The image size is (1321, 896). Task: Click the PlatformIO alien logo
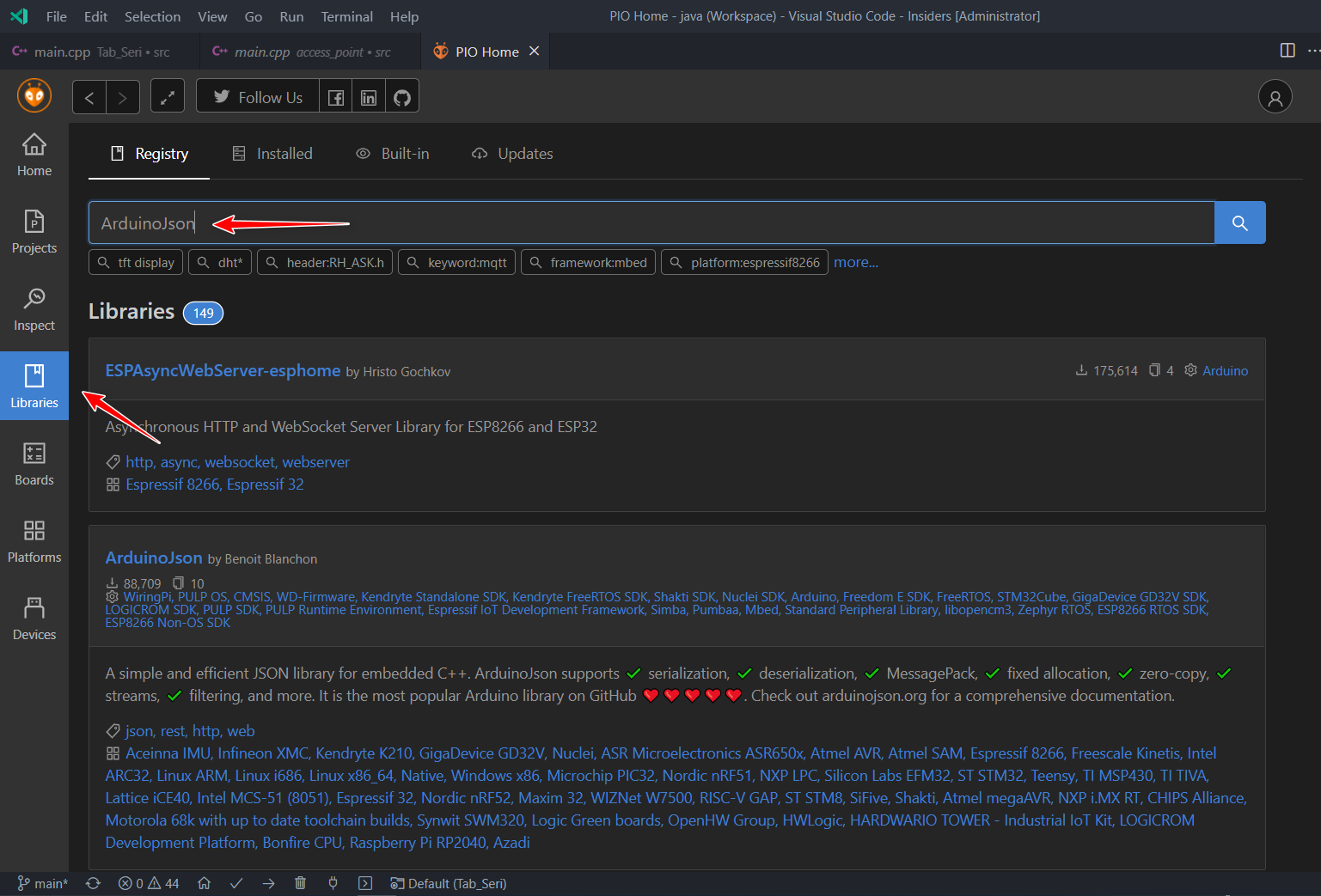click(x=34, y=95)
